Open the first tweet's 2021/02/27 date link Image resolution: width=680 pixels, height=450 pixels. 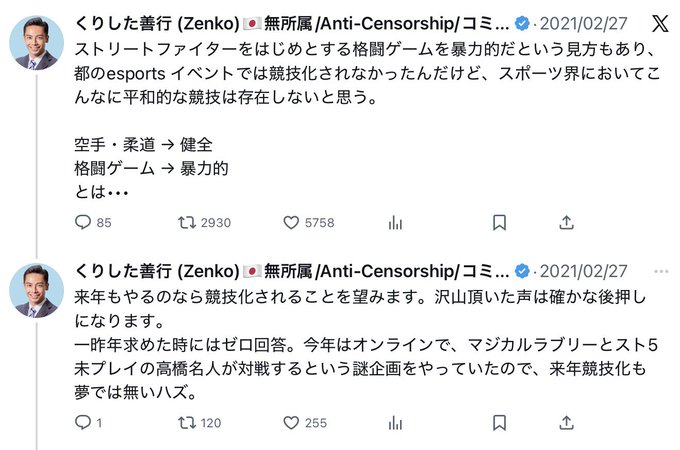583,24
